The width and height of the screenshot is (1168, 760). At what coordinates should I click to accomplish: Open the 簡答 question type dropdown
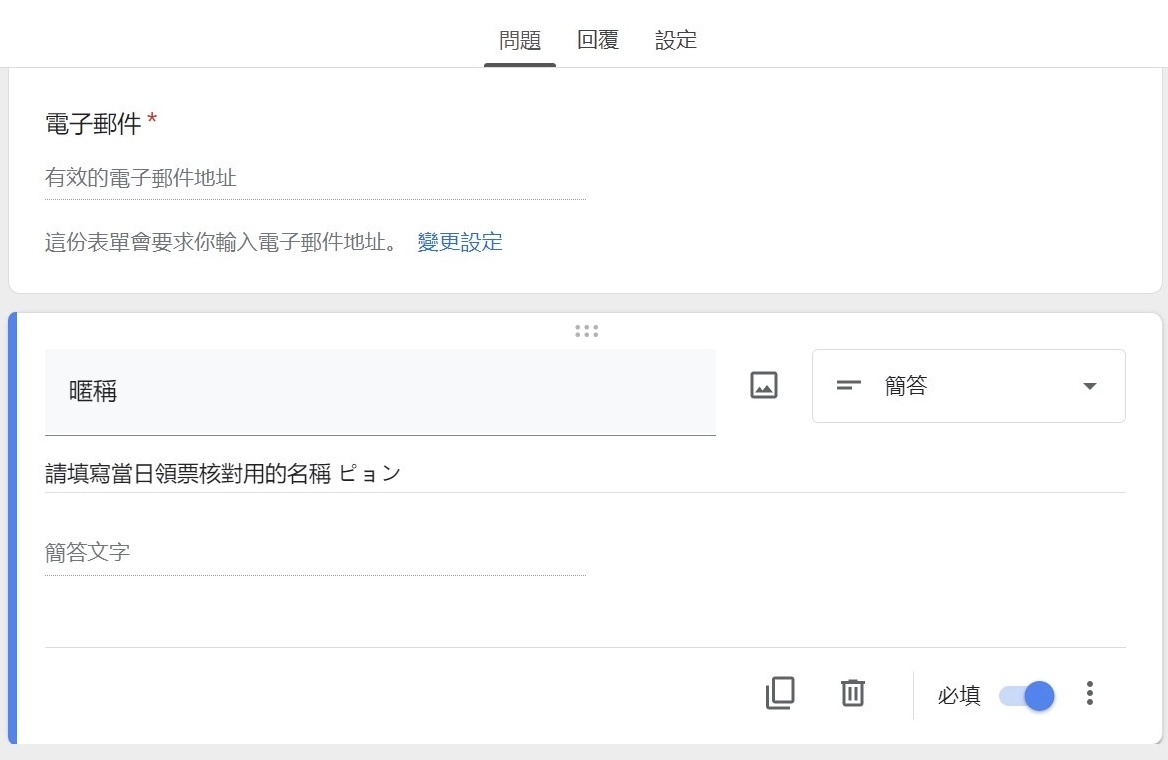pyautogui.click(x=968, y=386)
